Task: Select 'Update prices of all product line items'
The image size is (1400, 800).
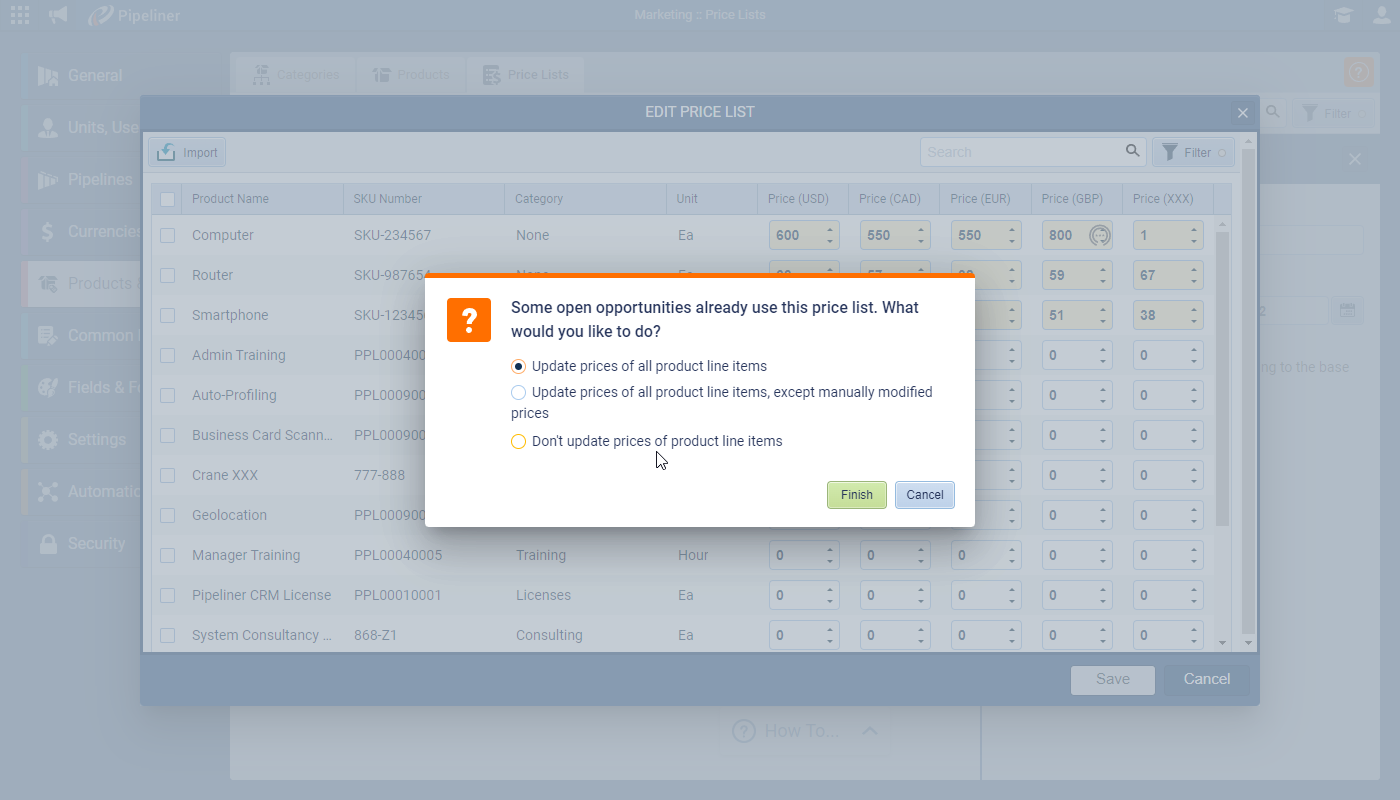Action: [x=518, y=366]
